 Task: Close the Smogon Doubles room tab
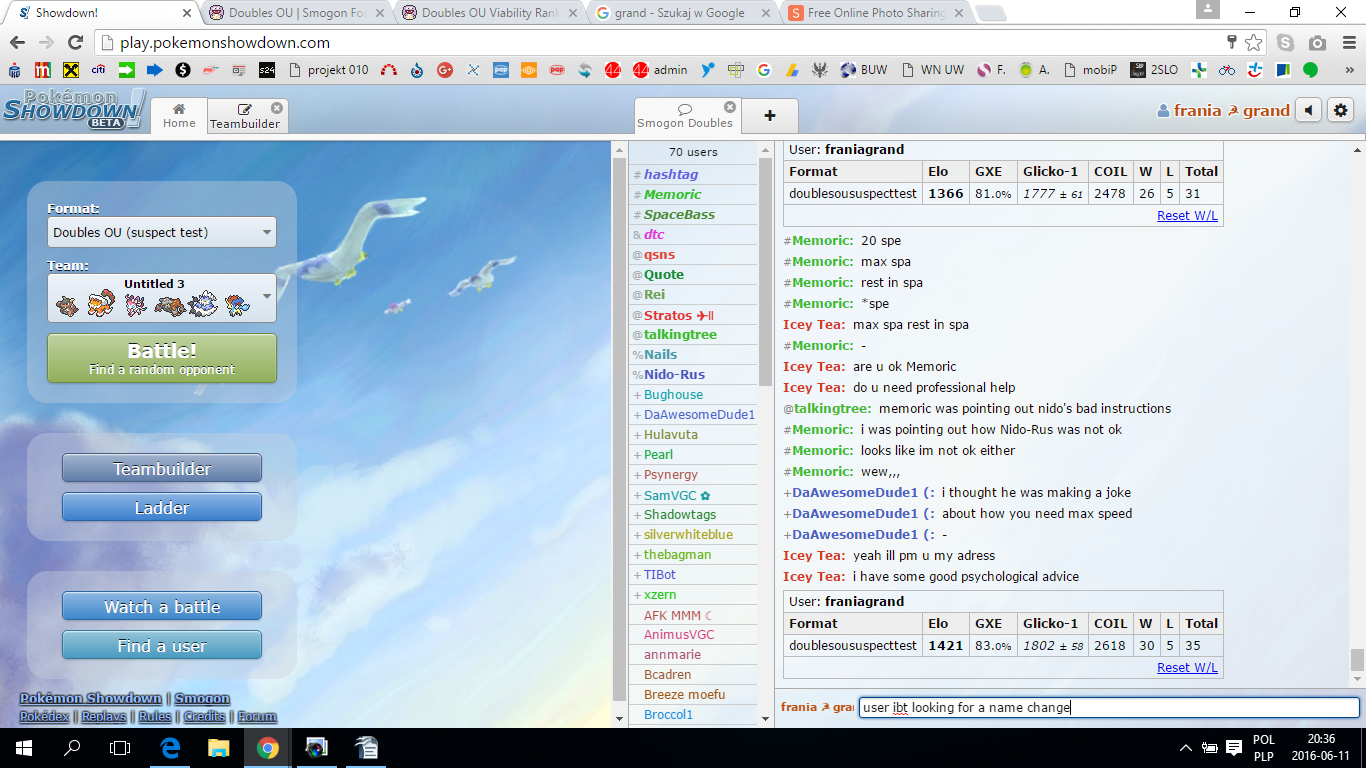pyautogui.click(x=730, y=107)
